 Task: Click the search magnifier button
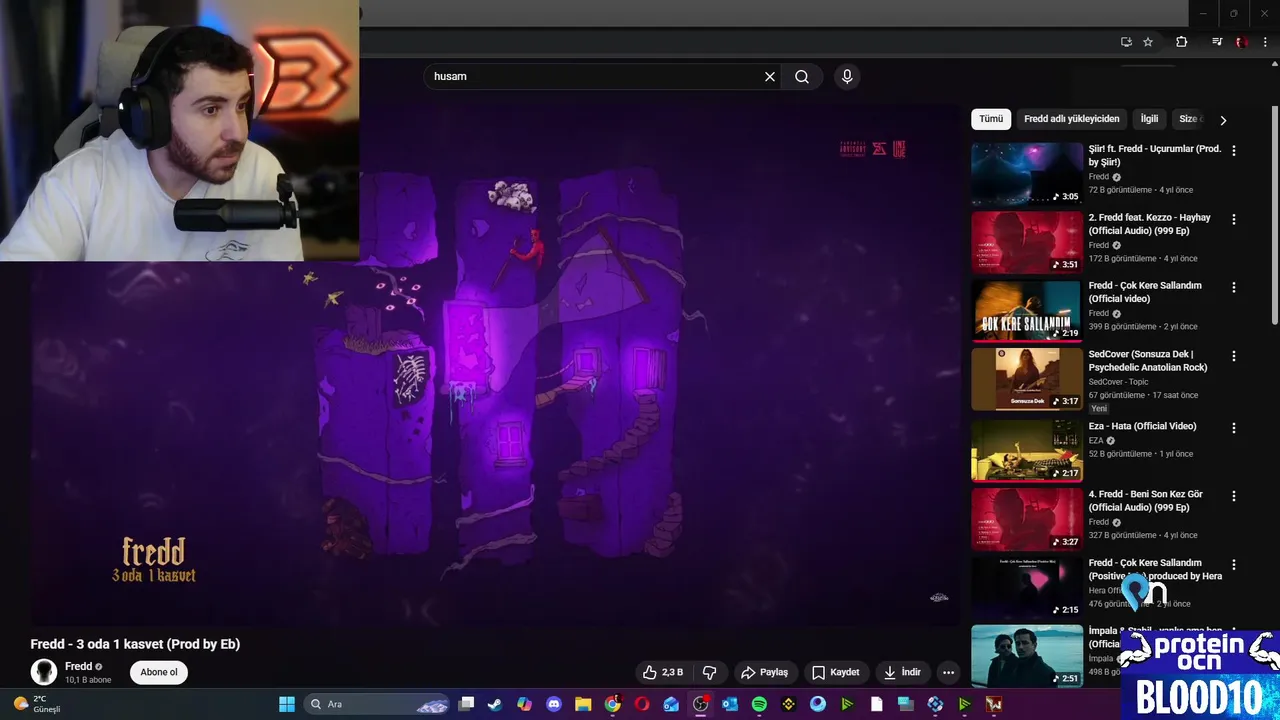[x=802, y=76]
